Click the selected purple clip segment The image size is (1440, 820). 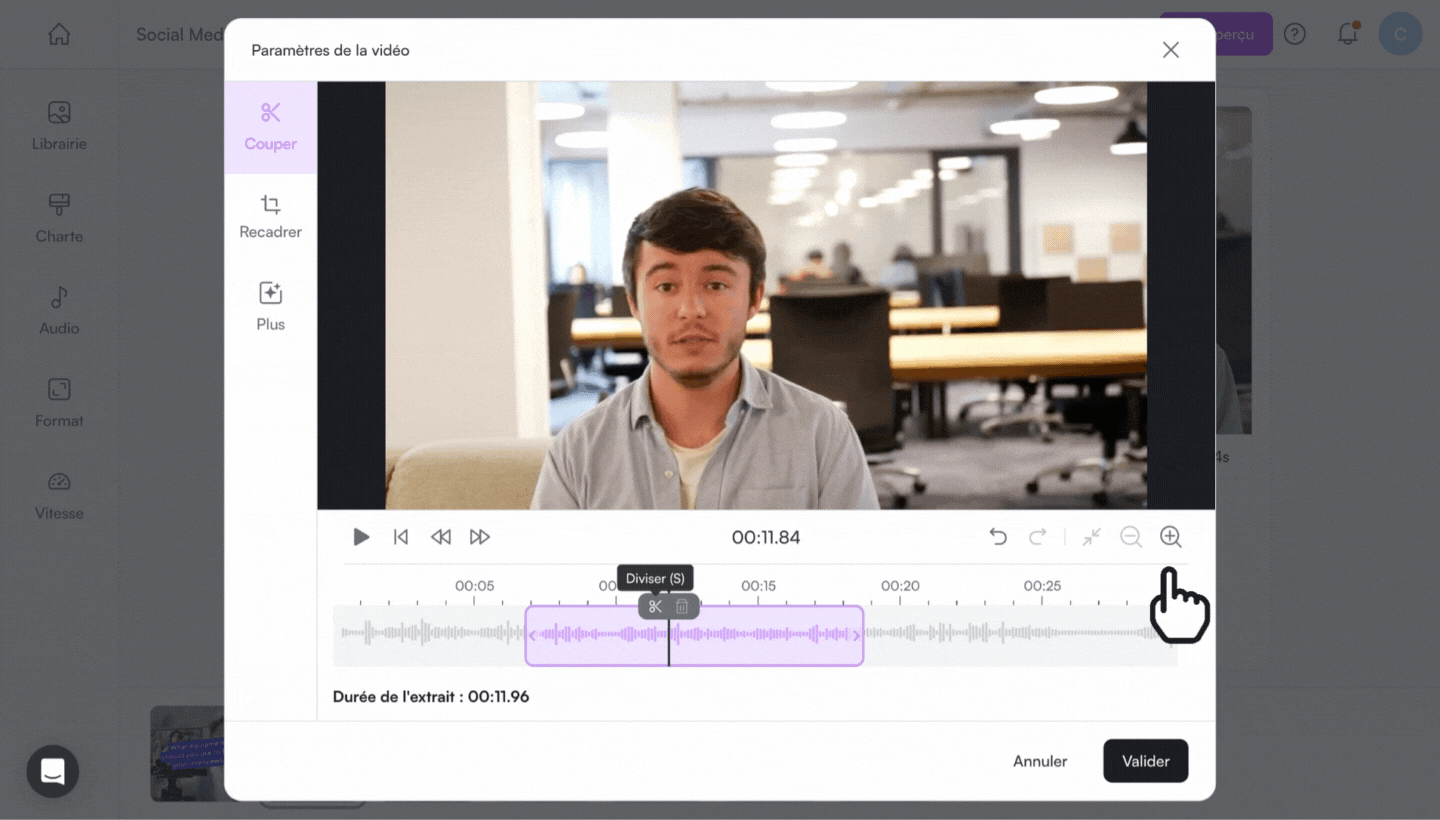coord(694,635)
